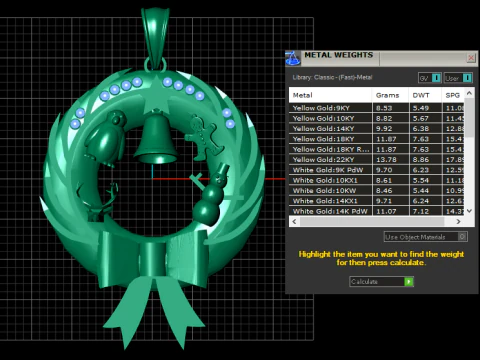Select the Yellow Gold:18KY row
Image resolution: width=480 pixels, height=360 pixels.
[377, 139]
